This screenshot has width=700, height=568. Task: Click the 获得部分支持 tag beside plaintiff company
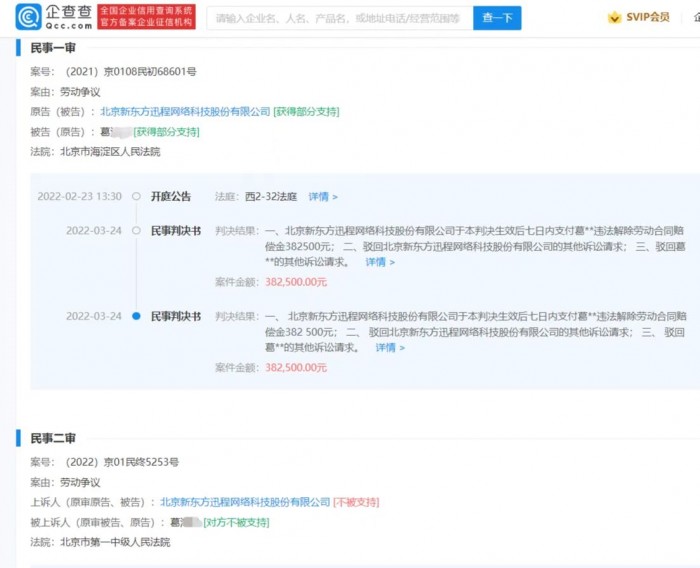click(x=306, y=112)
